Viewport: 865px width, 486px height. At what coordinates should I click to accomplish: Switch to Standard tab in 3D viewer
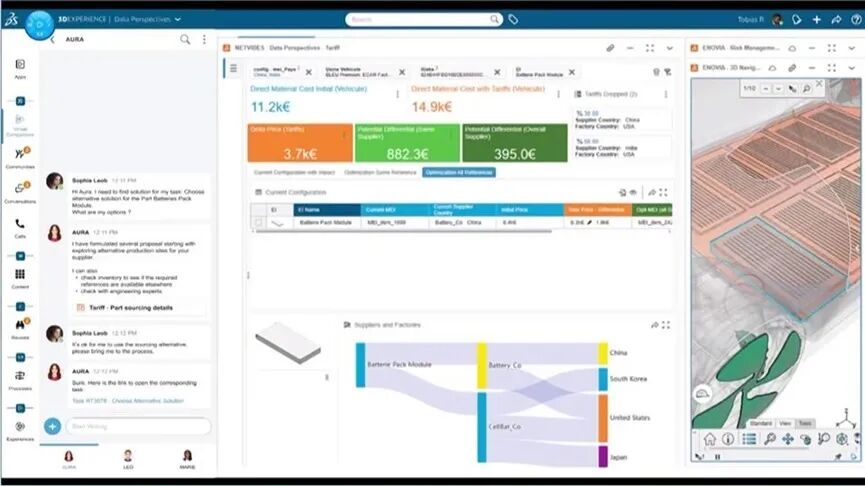761,423
